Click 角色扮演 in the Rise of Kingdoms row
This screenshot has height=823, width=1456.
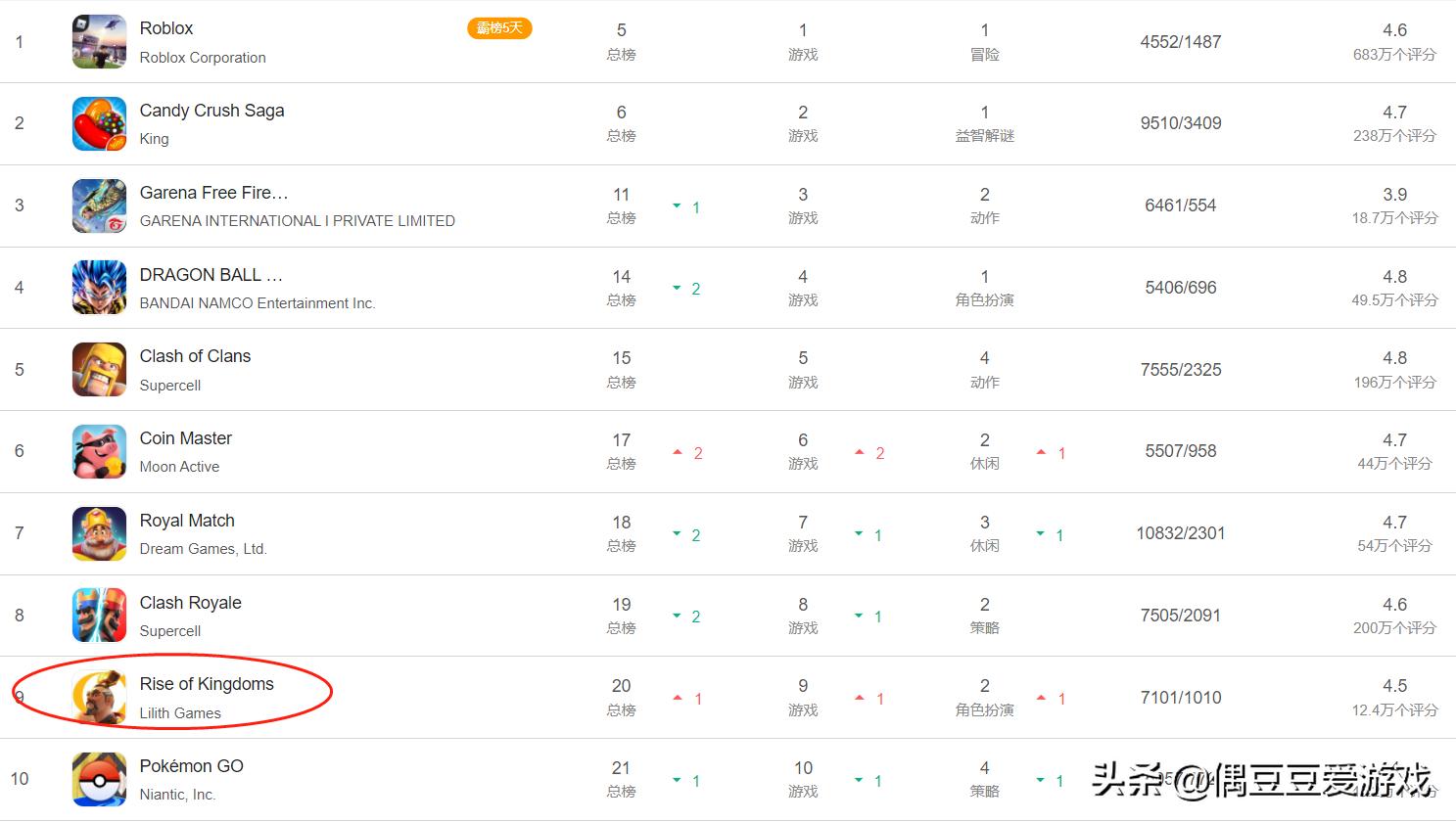click(x=985, y=710)
